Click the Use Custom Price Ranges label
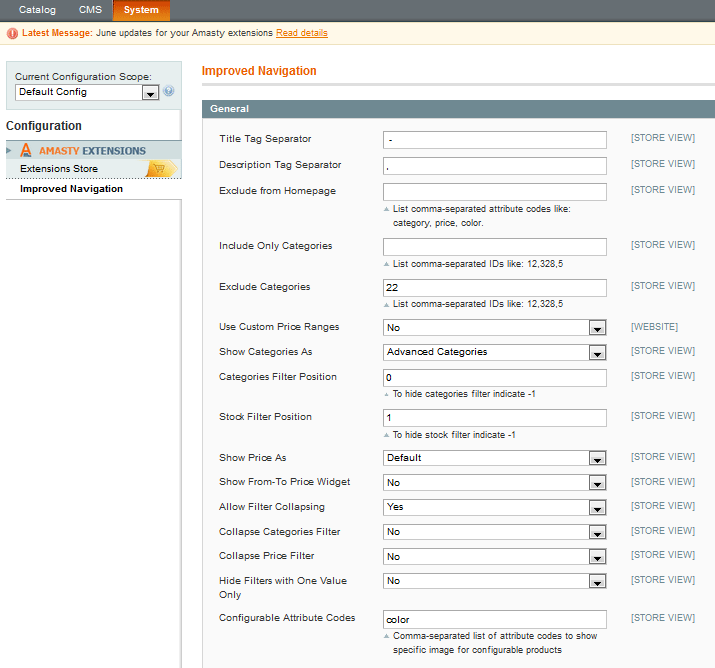The image size is (715, 668). tap(279, 326)
